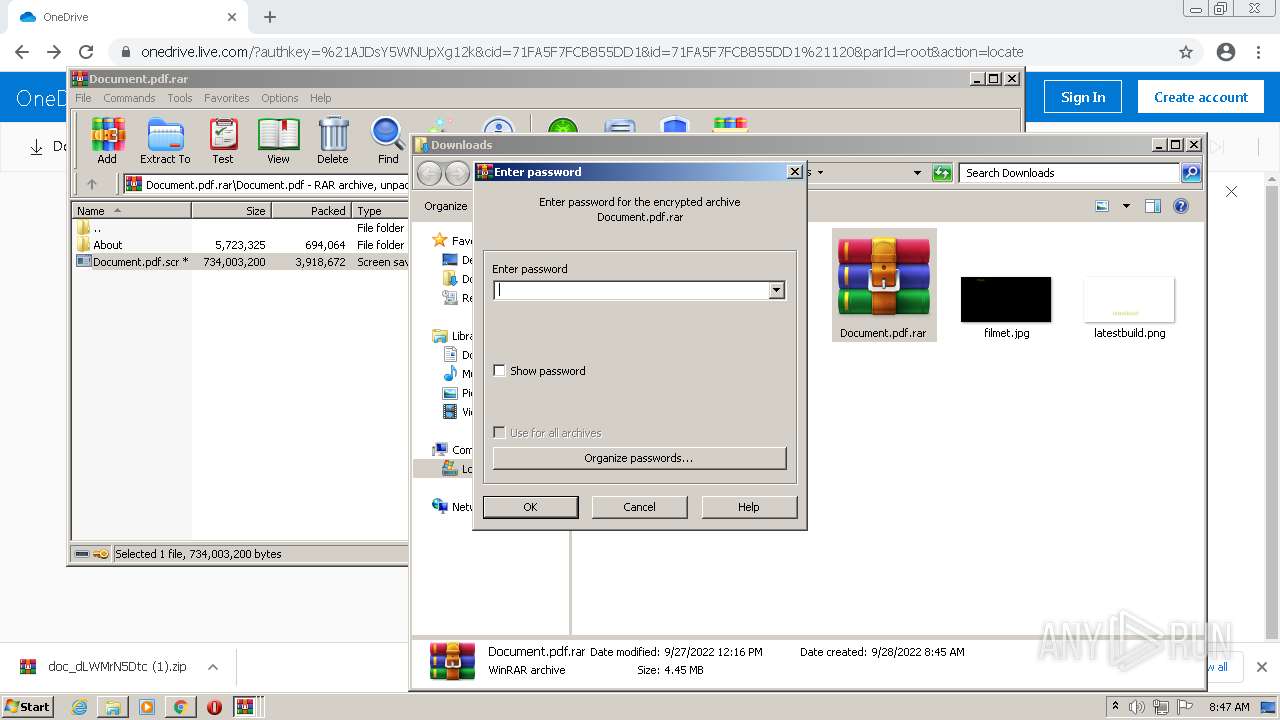Go up one level in WinRAR

click(x=92, y=184)
